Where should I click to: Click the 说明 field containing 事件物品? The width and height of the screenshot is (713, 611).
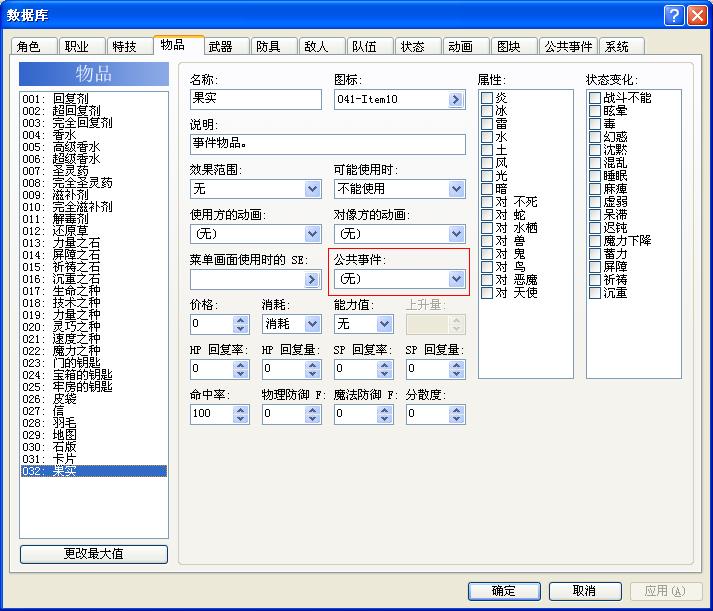coord(327,144)
